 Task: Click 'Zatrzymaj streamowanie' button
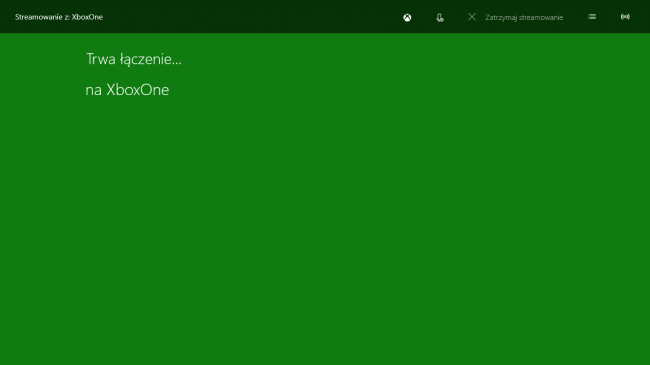524,17
